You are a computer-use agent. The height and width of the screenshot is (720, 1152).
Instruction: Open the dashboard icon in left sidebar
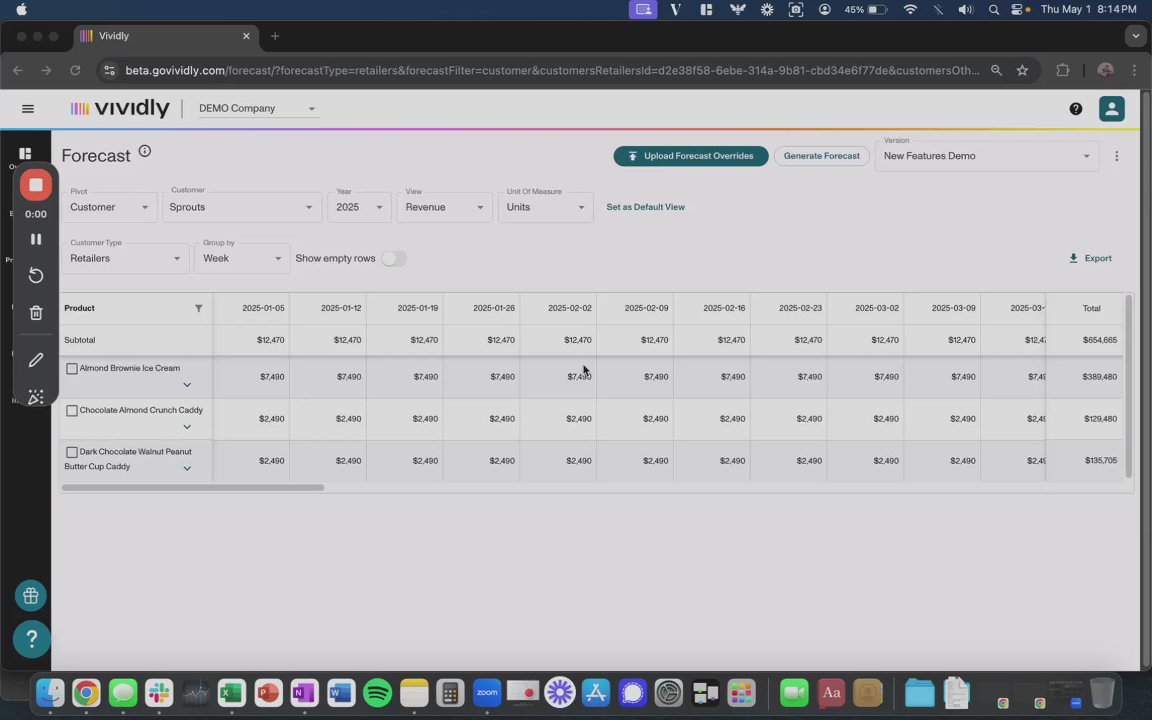(x=25, y=154)
